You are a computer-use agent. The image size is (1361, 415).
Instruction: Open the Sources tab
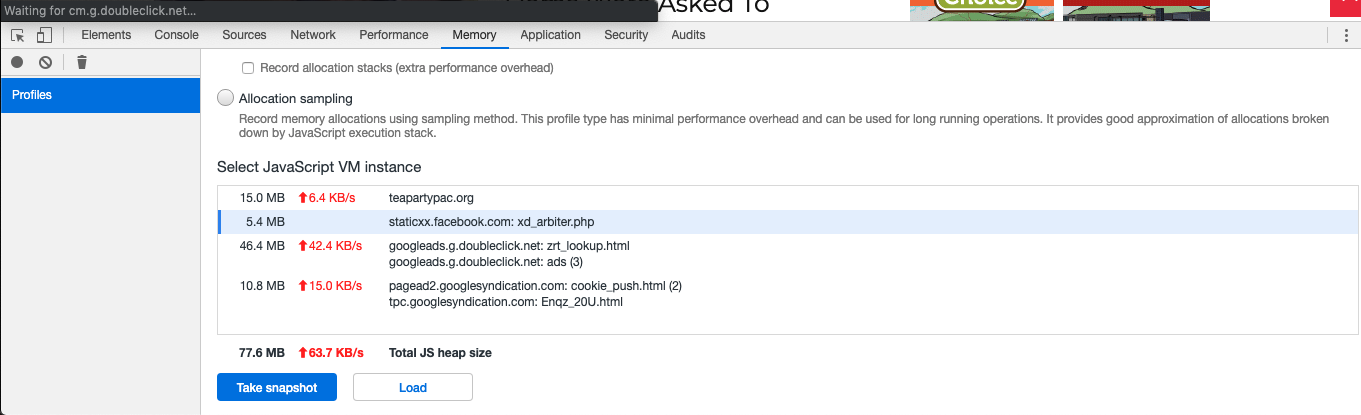click(244, 35)
